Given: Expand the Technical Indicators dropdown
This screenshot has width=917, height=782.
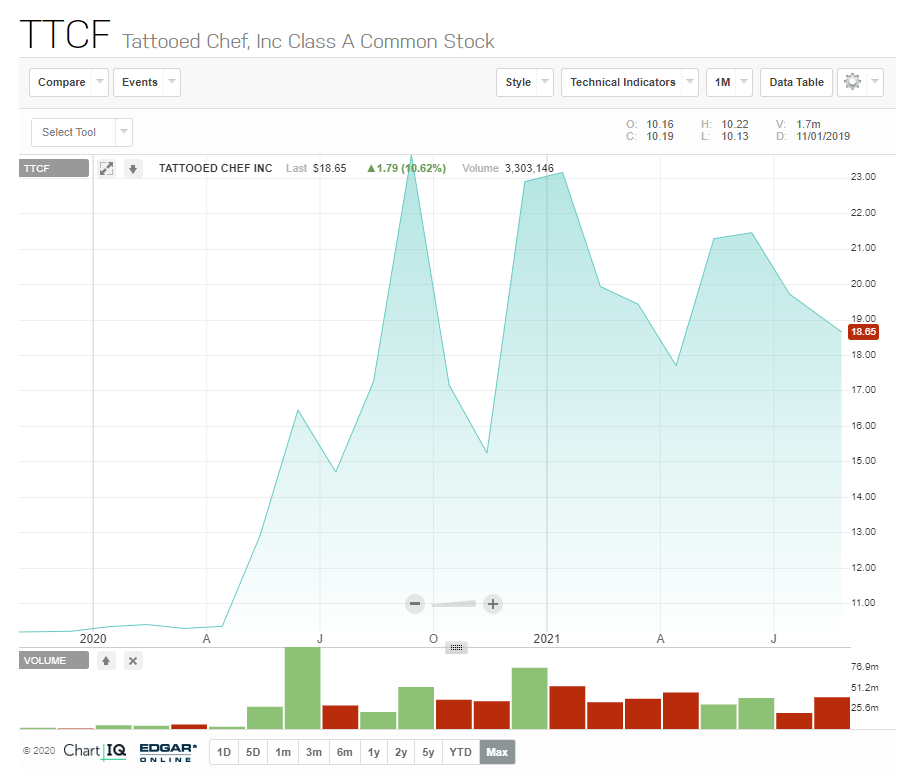Looking at the screenshot, I should tap(629, 82).
